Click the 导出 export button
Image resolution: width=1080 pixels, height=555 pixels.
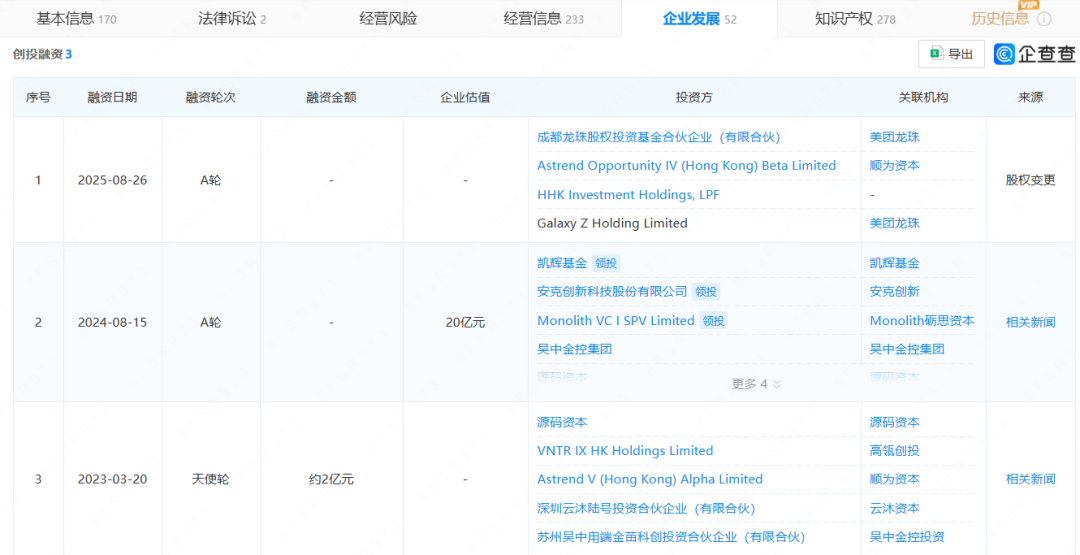[x=951, y=54]
